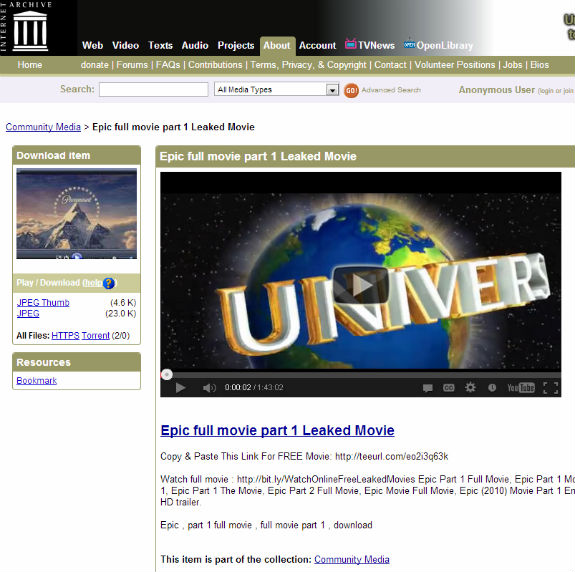Toggle closed captions CC icon
Screen dimensions: 575x572
pos(448,388)
